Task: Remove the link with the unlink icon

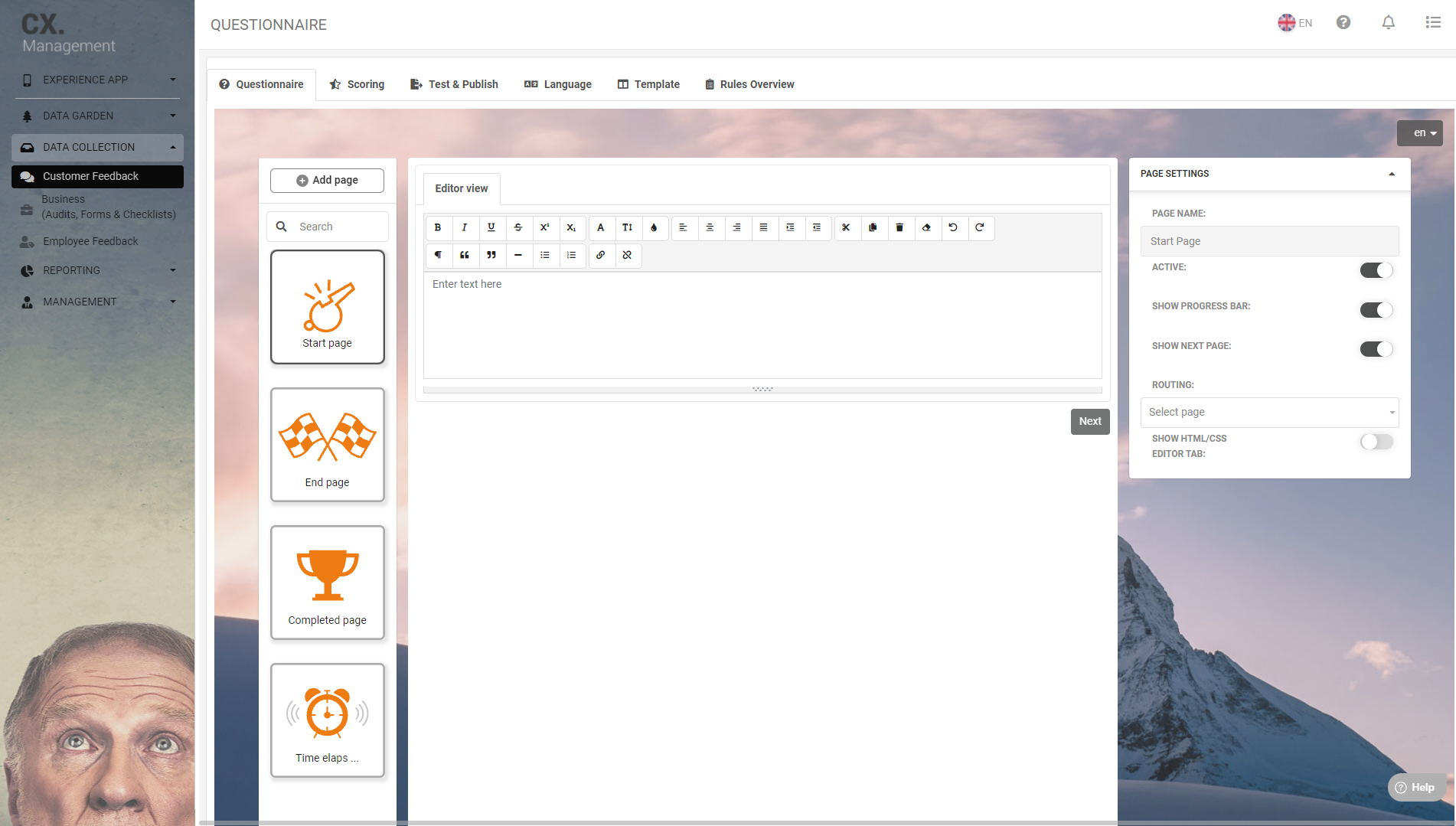Action: click(628, 255)
